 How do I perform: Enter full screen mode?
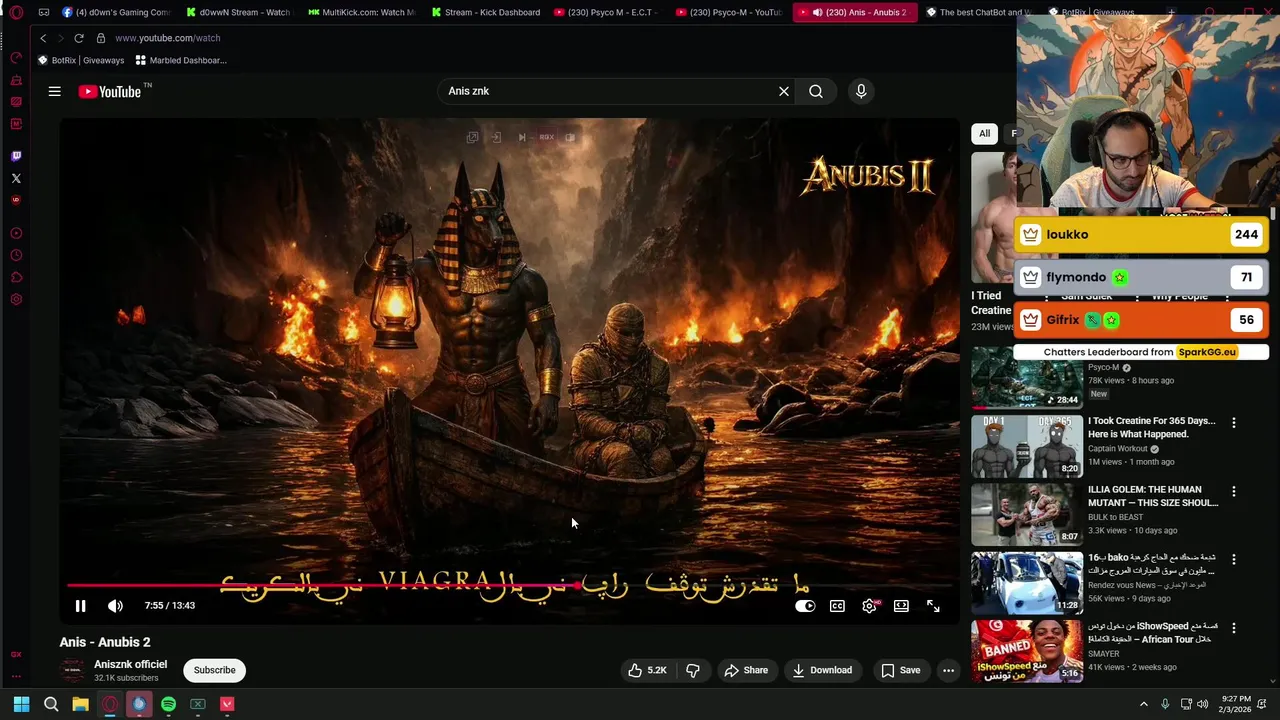point(933,606)
